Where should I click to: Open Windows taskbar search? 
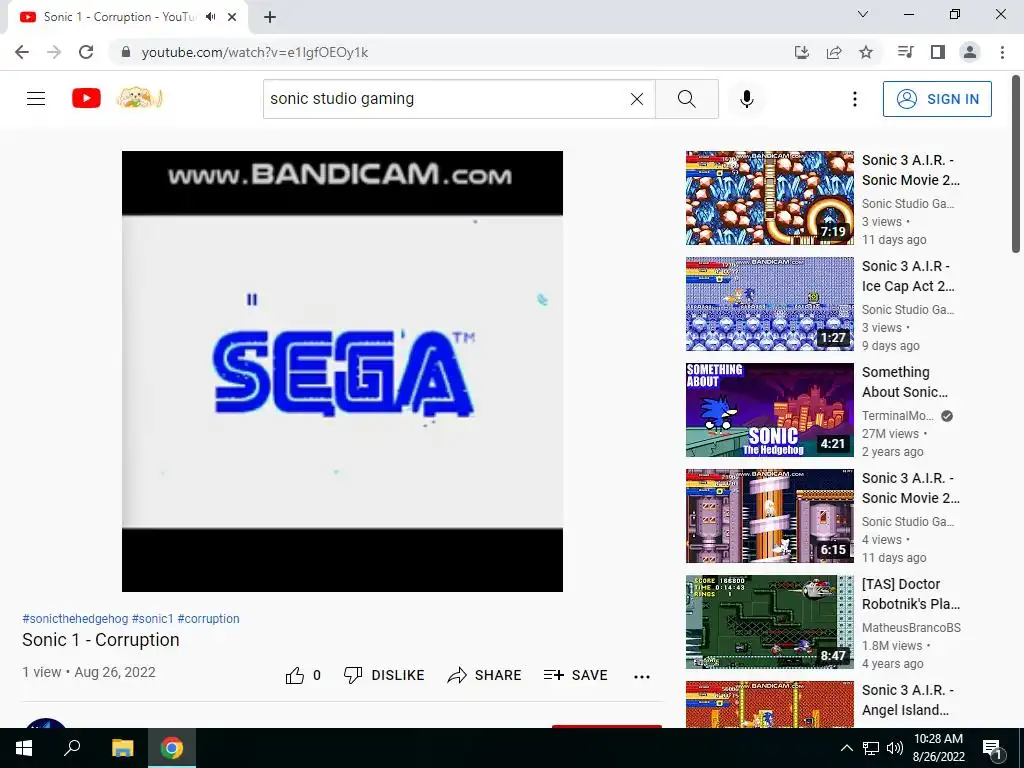pos(72,748)
